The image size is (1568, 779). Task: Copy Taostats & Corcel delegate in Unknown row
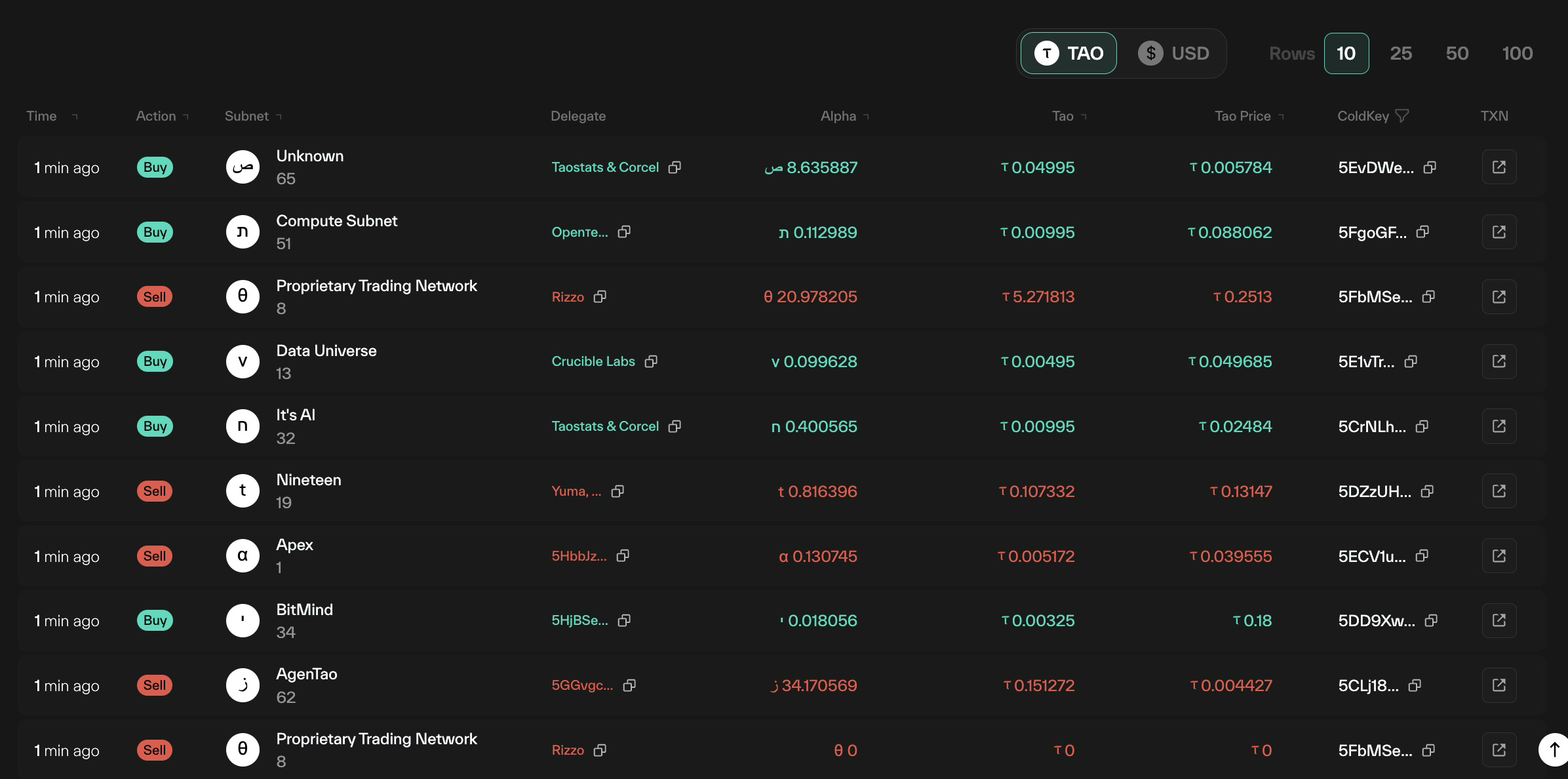[675, 167]
